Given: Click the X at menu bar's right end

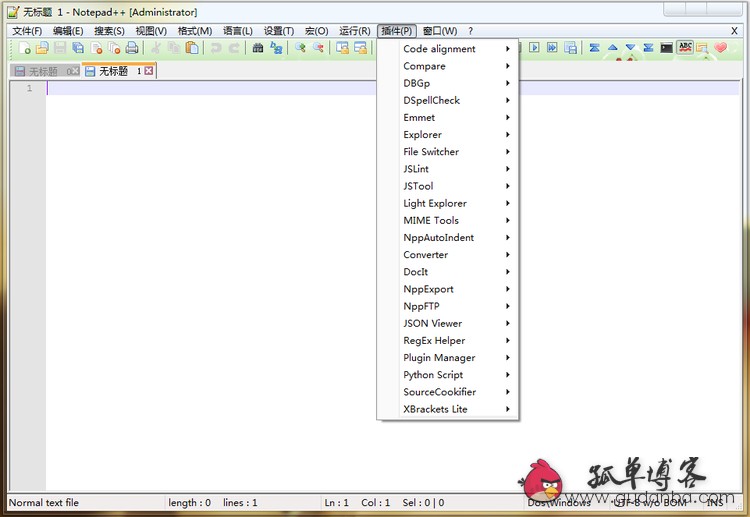Looking at the screenshot, I should (734, 31).
